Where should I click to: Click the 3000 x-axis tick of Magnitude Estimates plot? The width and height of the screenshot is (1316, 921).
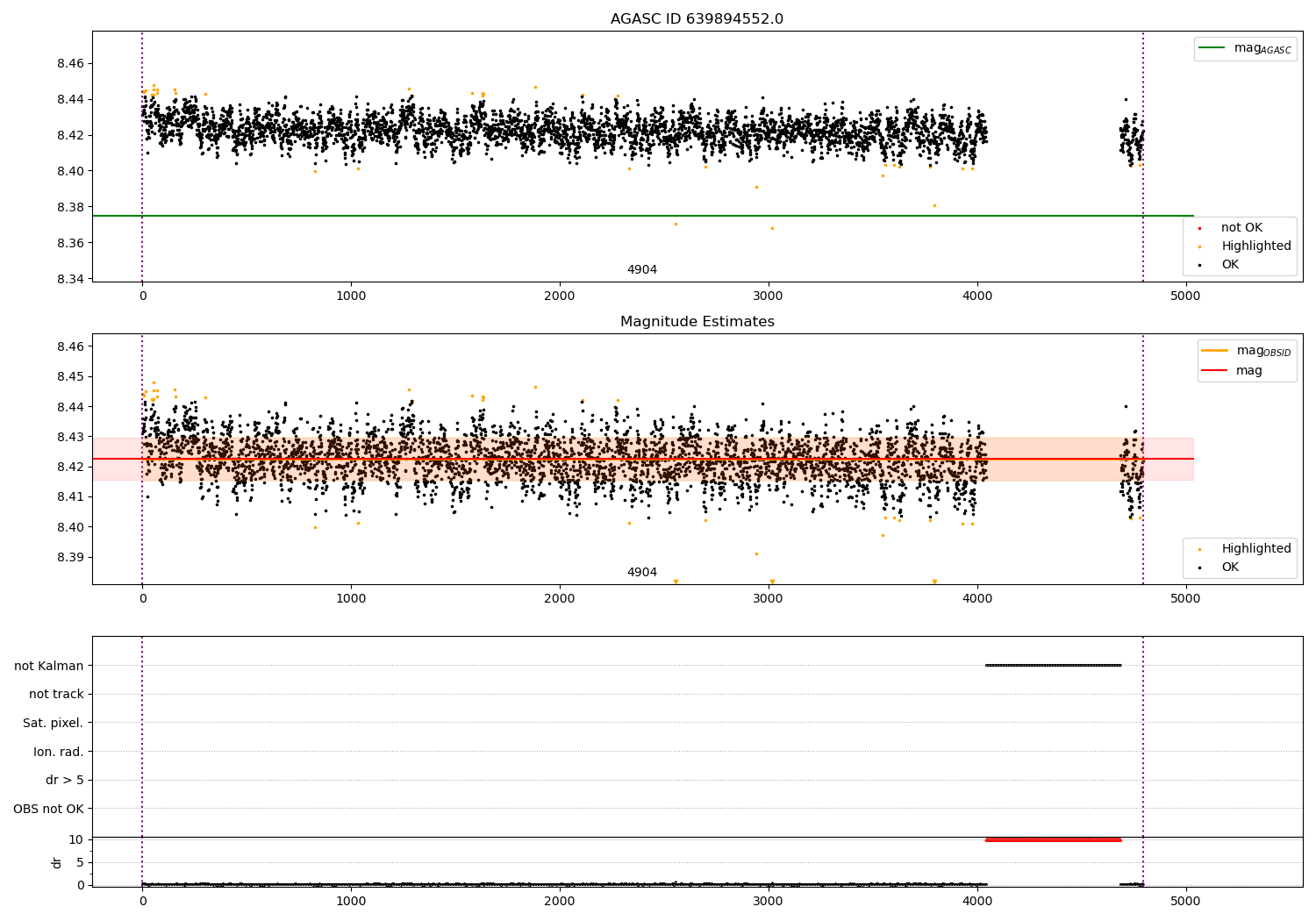coord(769,598)
